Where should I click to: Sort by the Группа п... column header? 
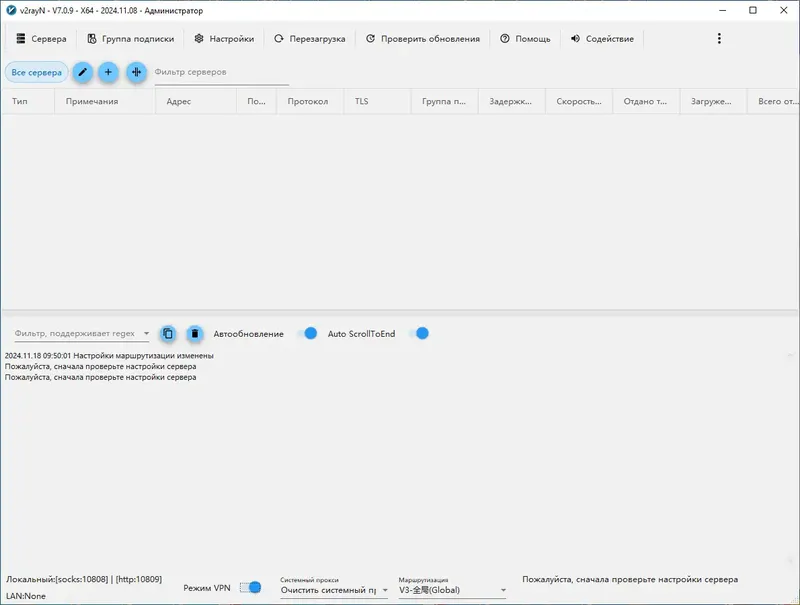444,102
